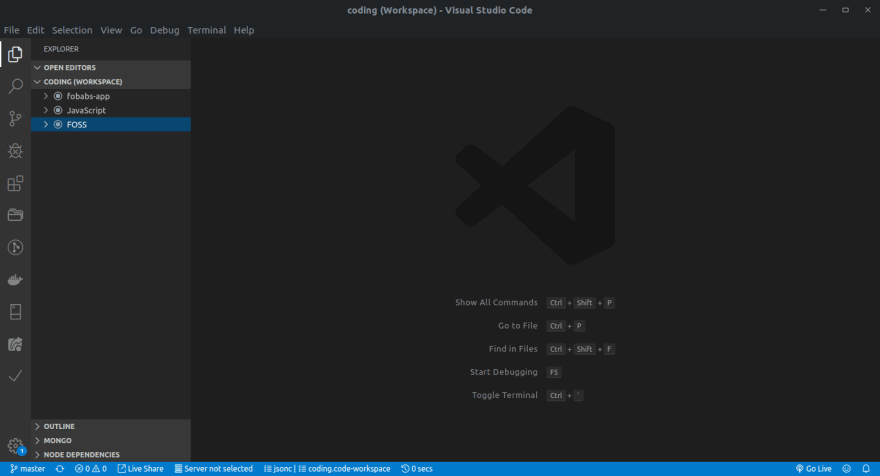Click the Synchronize Changes icon
Image resolution: width=880 pixels, height=476 pixels.
(60, 469)
